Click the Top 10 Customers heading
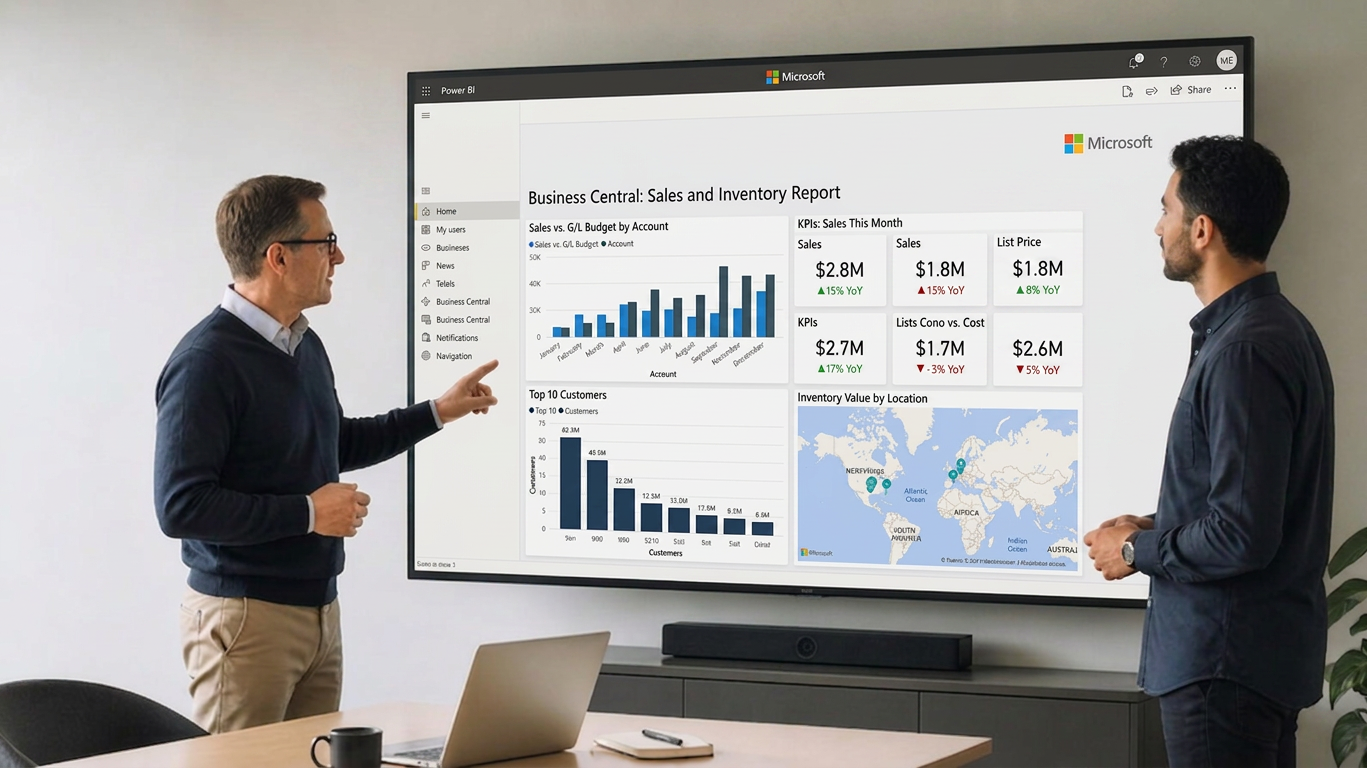 [568, 395]
